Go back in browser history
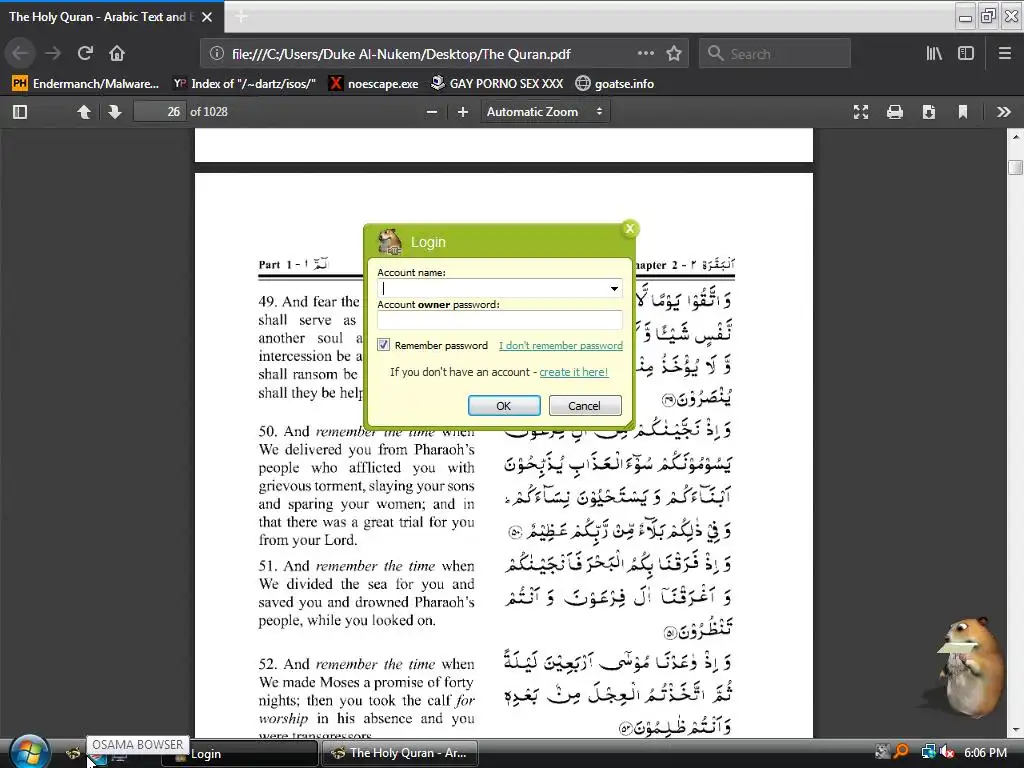 click(x=20, y=53)
